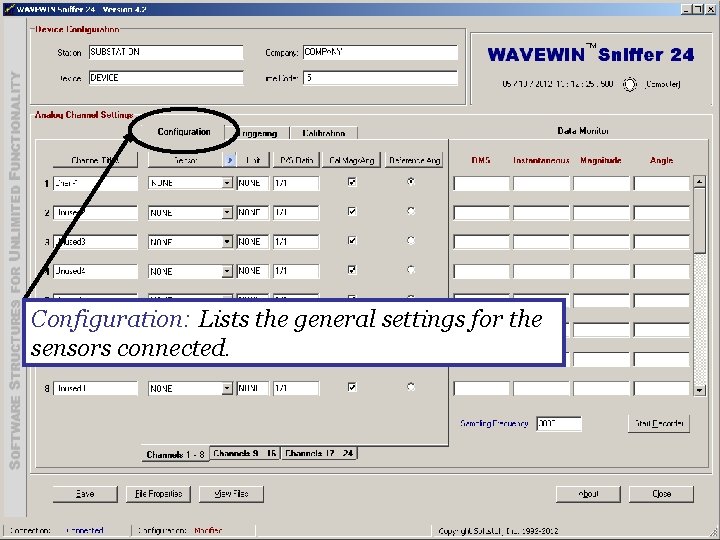The height and width of the screenshot is (540, 720).
Task: Open the Sensor dropdown for channel 3
Action: (227, 242)
